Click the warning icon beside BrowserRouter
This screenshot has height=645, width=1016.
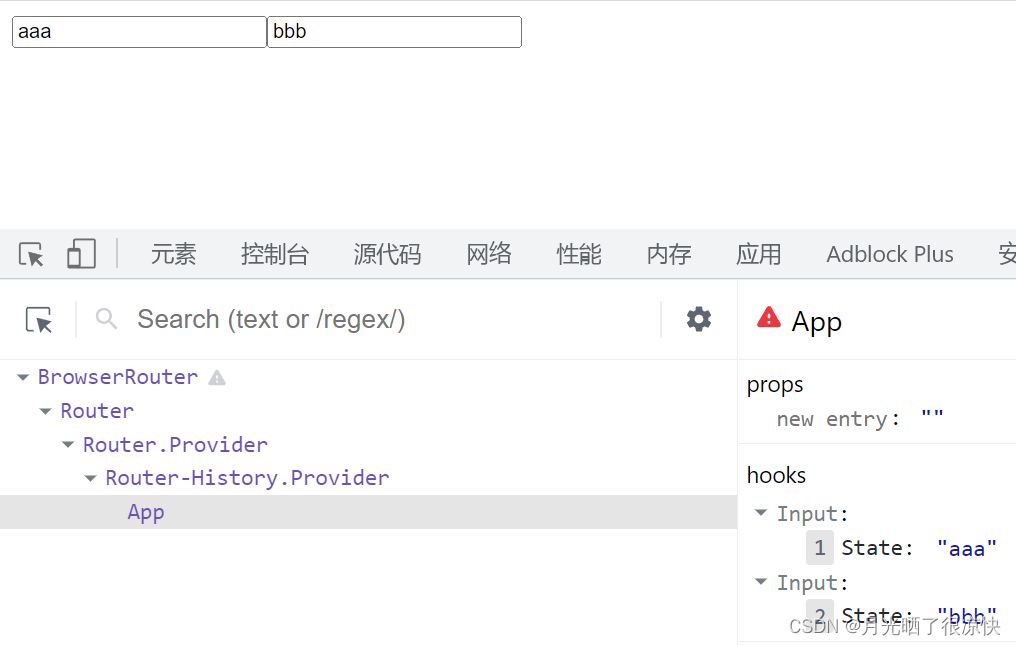(217, 378)
